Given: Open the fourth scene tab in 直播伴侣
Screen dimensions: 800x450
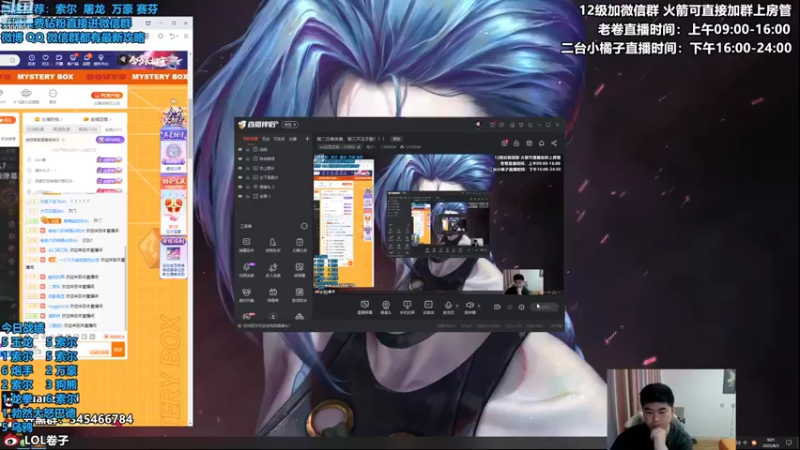Looking at the screenshot, I should 293,139.
